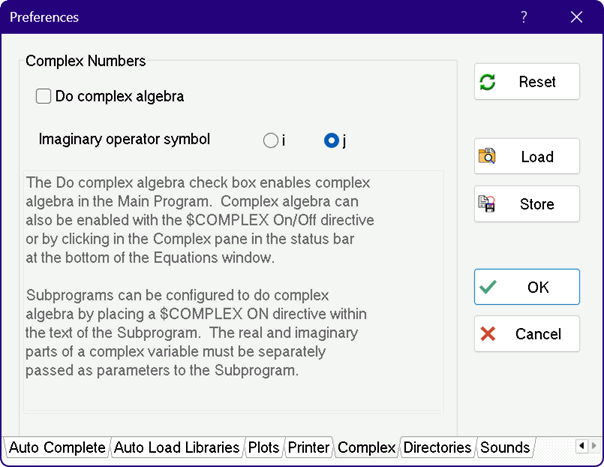Select the Complex tab
Viewport: 604px width, 467px height.
[x=366, y=447]
